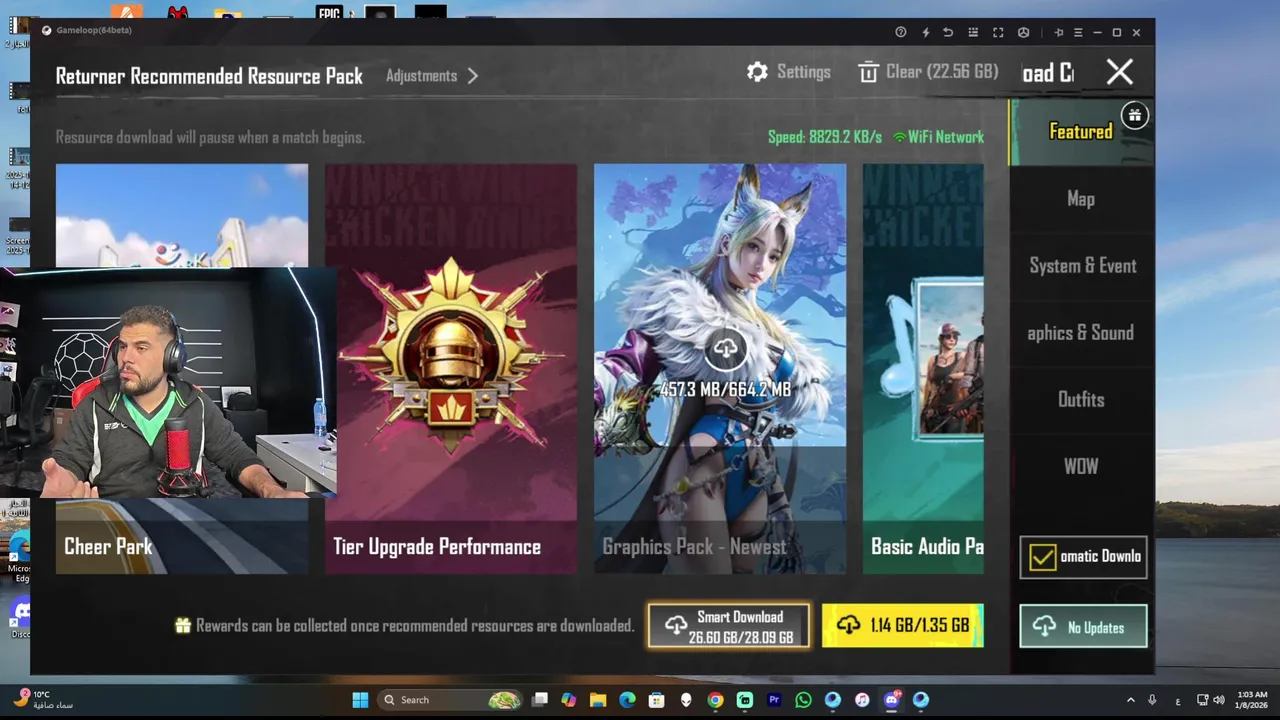Switch to the Outfits tab
Viewport: 1280px width, 720px height.
pyautogui.click(x=1081, y=400)
